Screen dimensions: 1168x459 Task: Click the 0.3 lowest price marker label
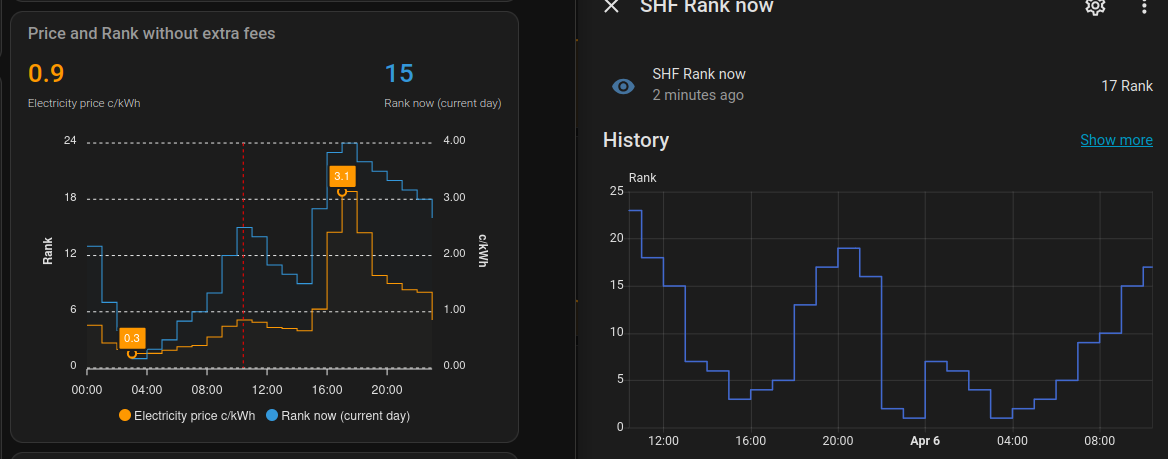[x=131, y=338]
